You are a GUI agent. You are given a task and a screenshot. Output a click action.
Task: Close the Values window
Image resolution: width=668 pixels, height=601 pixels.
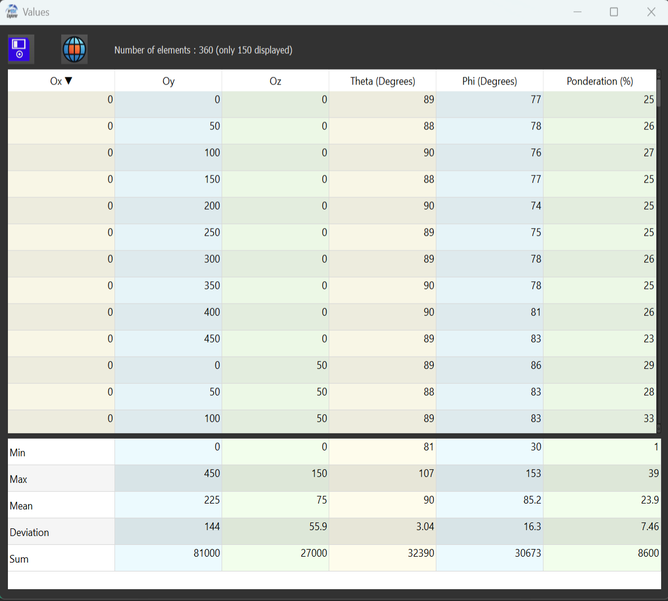point(650,12)
